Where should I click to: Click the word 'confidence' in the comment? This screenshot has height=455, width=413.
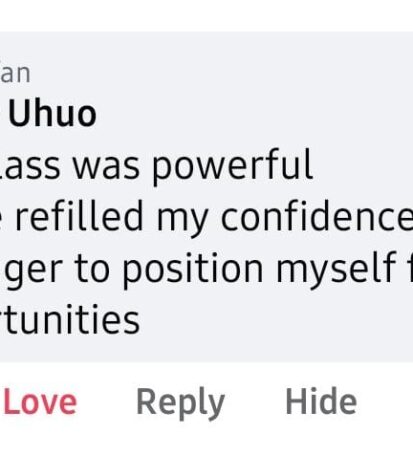tap(317, 215)
